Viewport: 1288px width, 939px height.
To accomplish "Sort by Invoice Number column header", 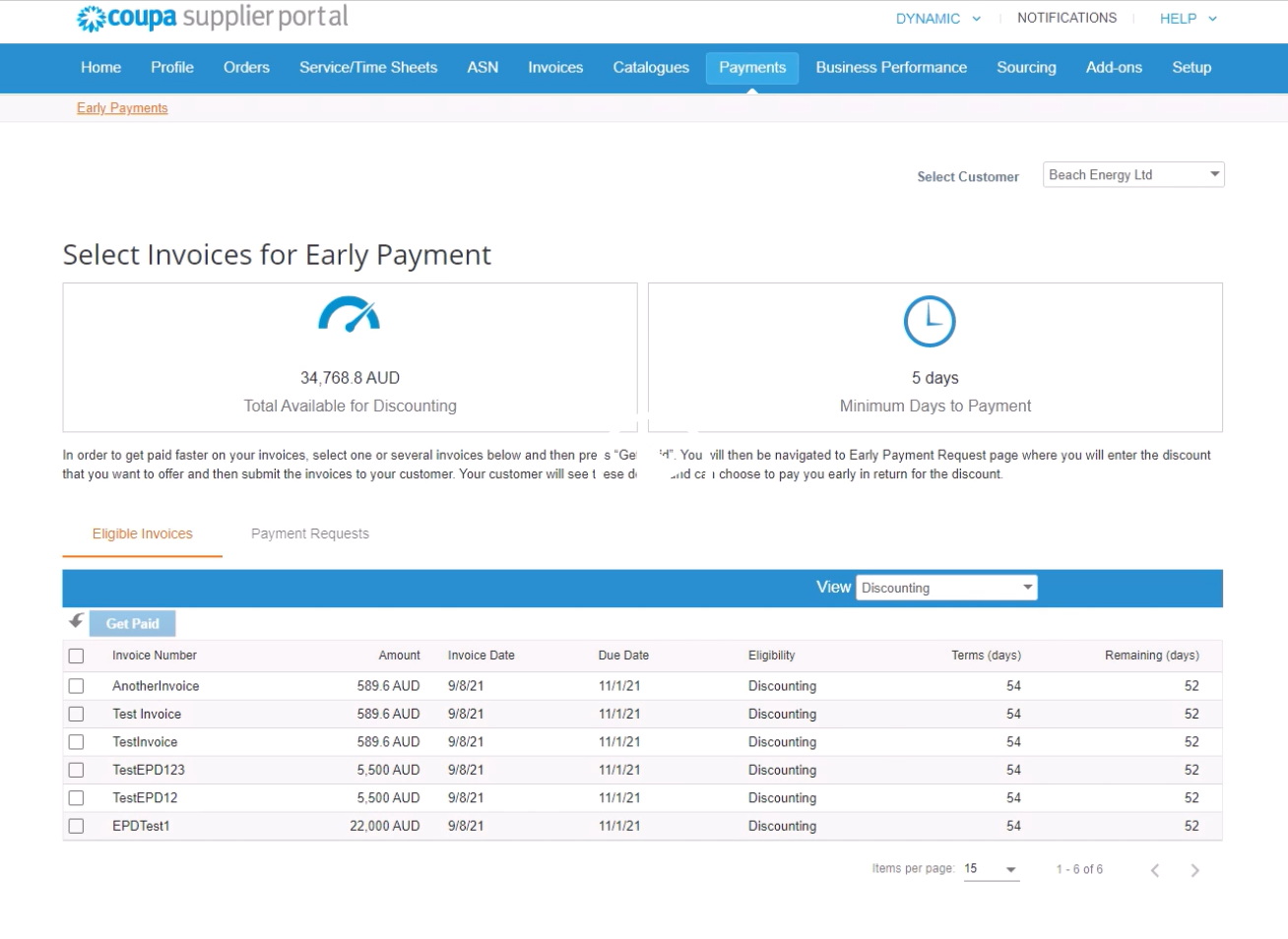I will [x=155, y=656].
